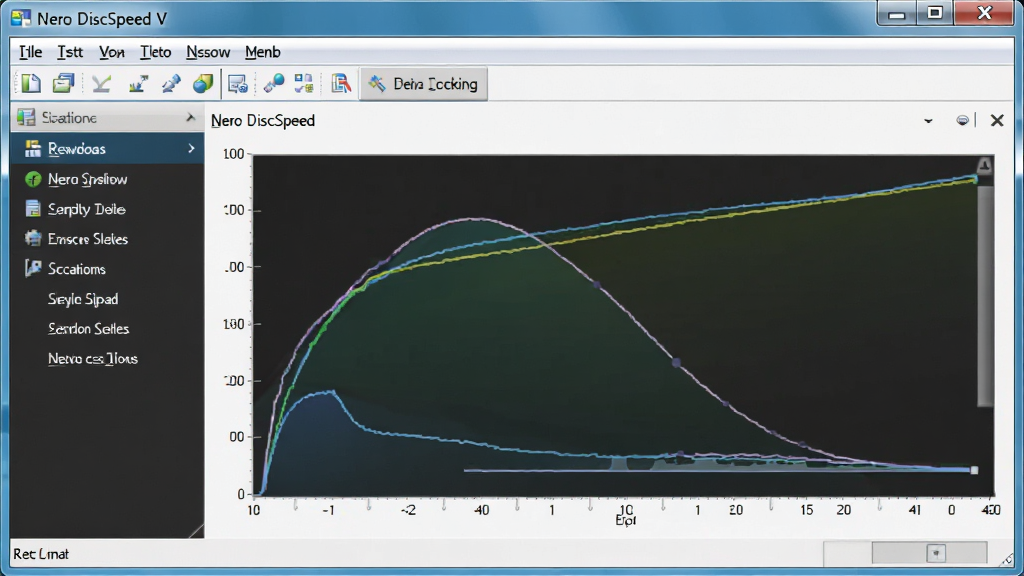Open the Menb menu
1024x576 pixels.
pos(263,52)
